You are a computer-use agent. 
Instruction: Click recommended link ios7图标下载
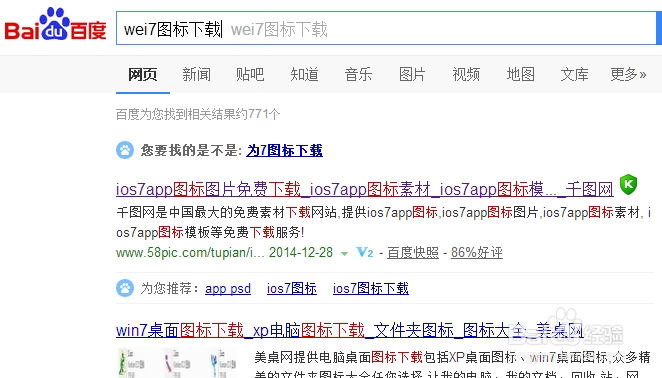[371, 288]
